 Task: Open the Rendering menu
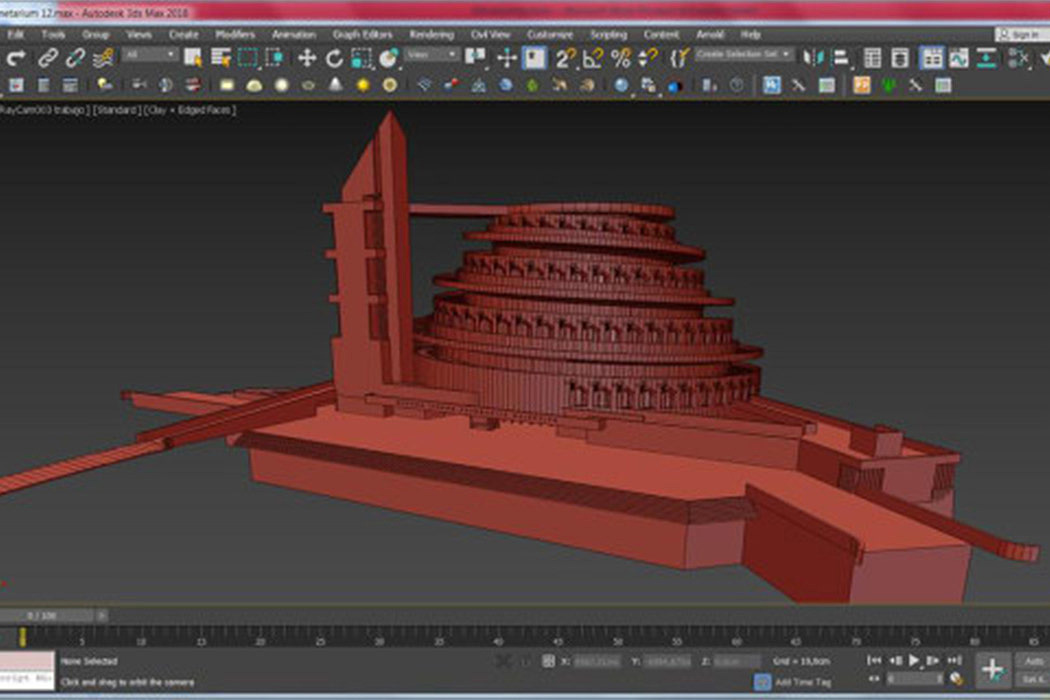[431, 34]
